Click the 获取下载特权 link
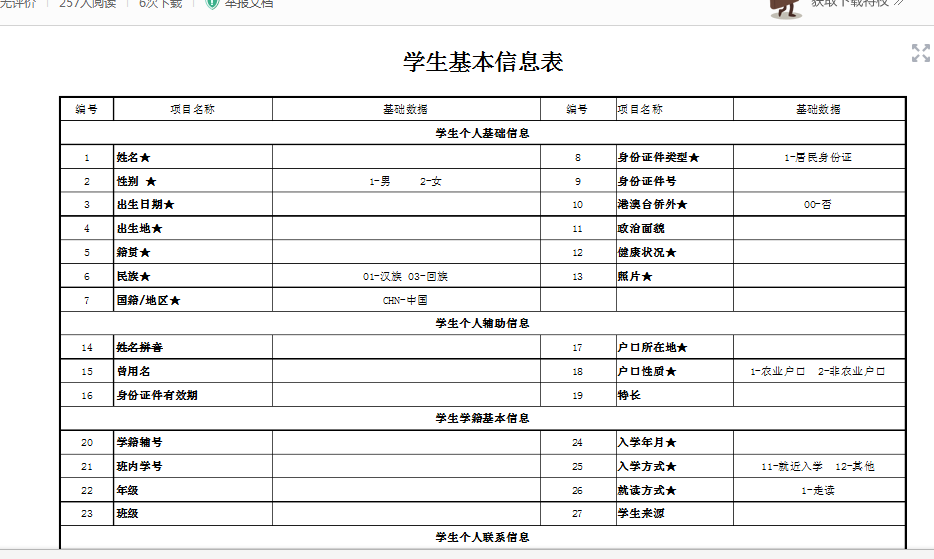Screen dimensions: 934x559 [858, 3]
